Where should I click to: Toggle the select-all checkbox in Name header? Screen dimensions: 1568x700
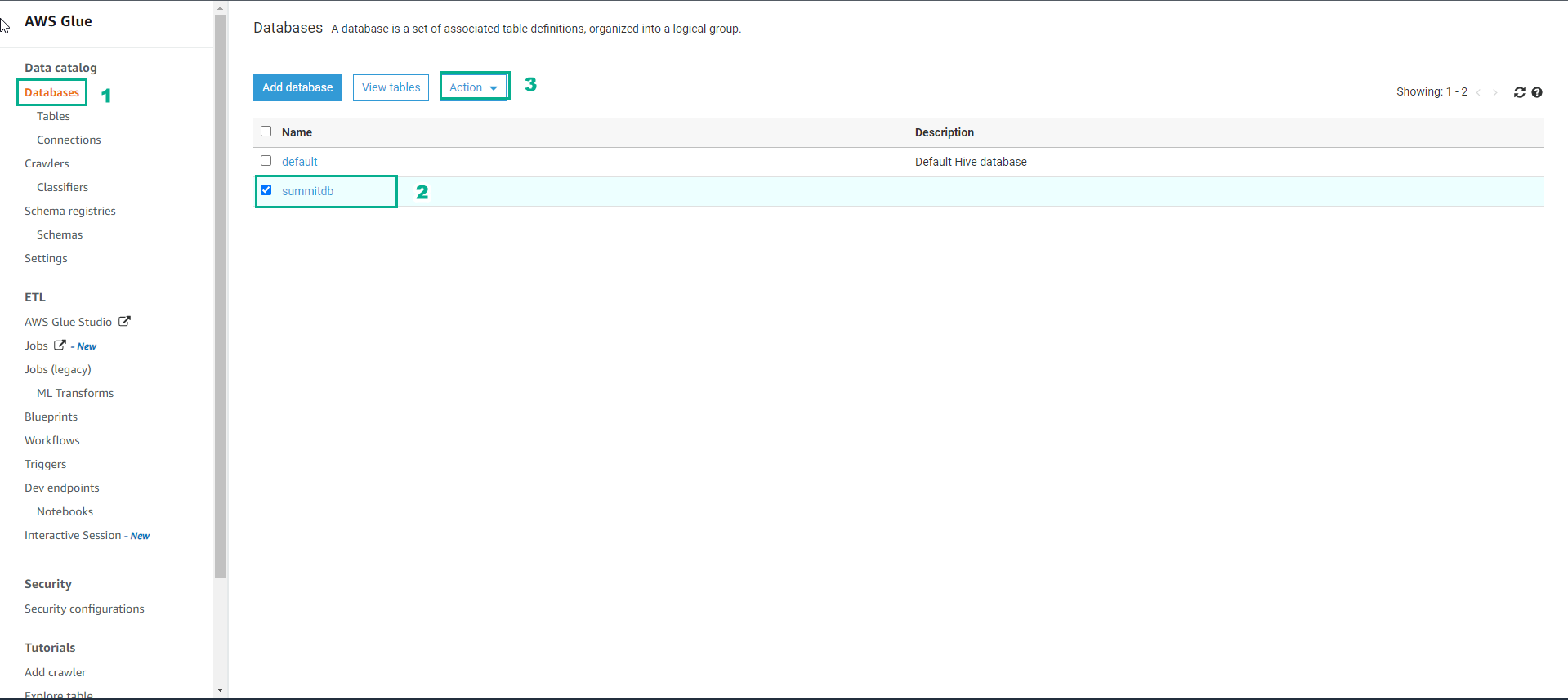266,131
